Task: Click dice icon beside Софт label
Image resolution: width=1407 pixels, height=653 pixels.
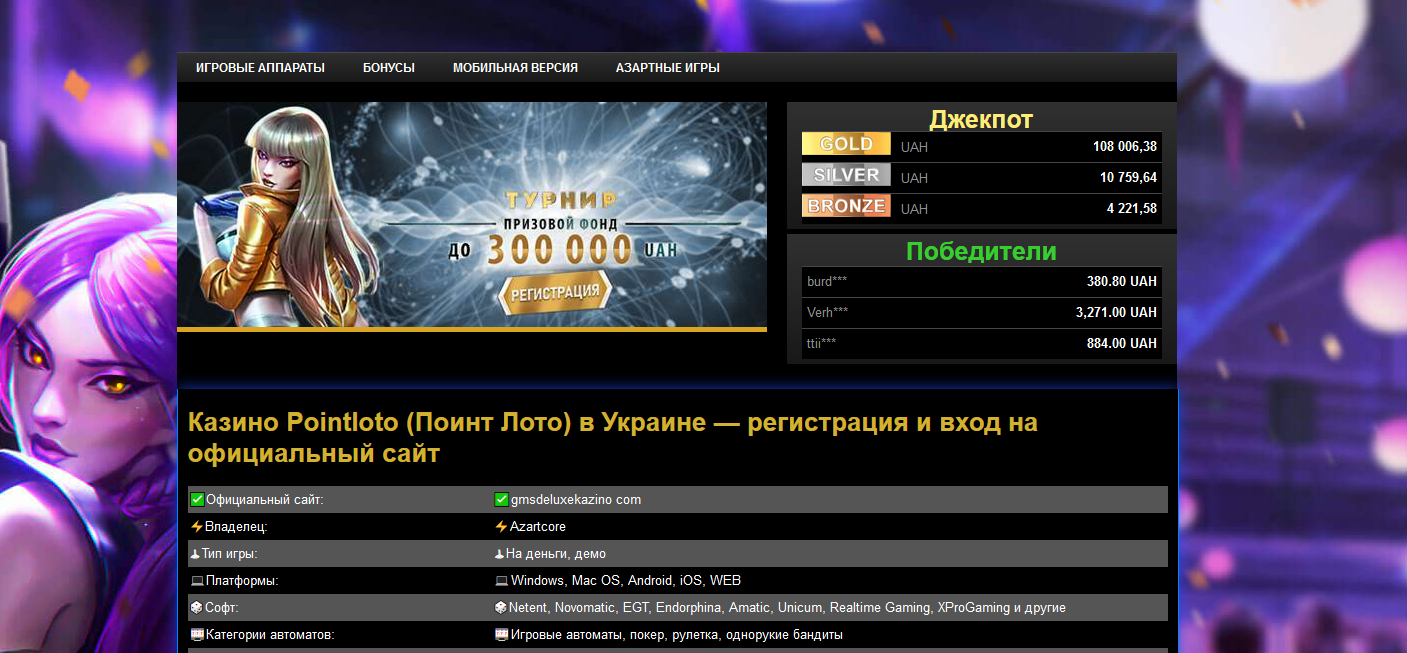Action: (x=197, y=608)
